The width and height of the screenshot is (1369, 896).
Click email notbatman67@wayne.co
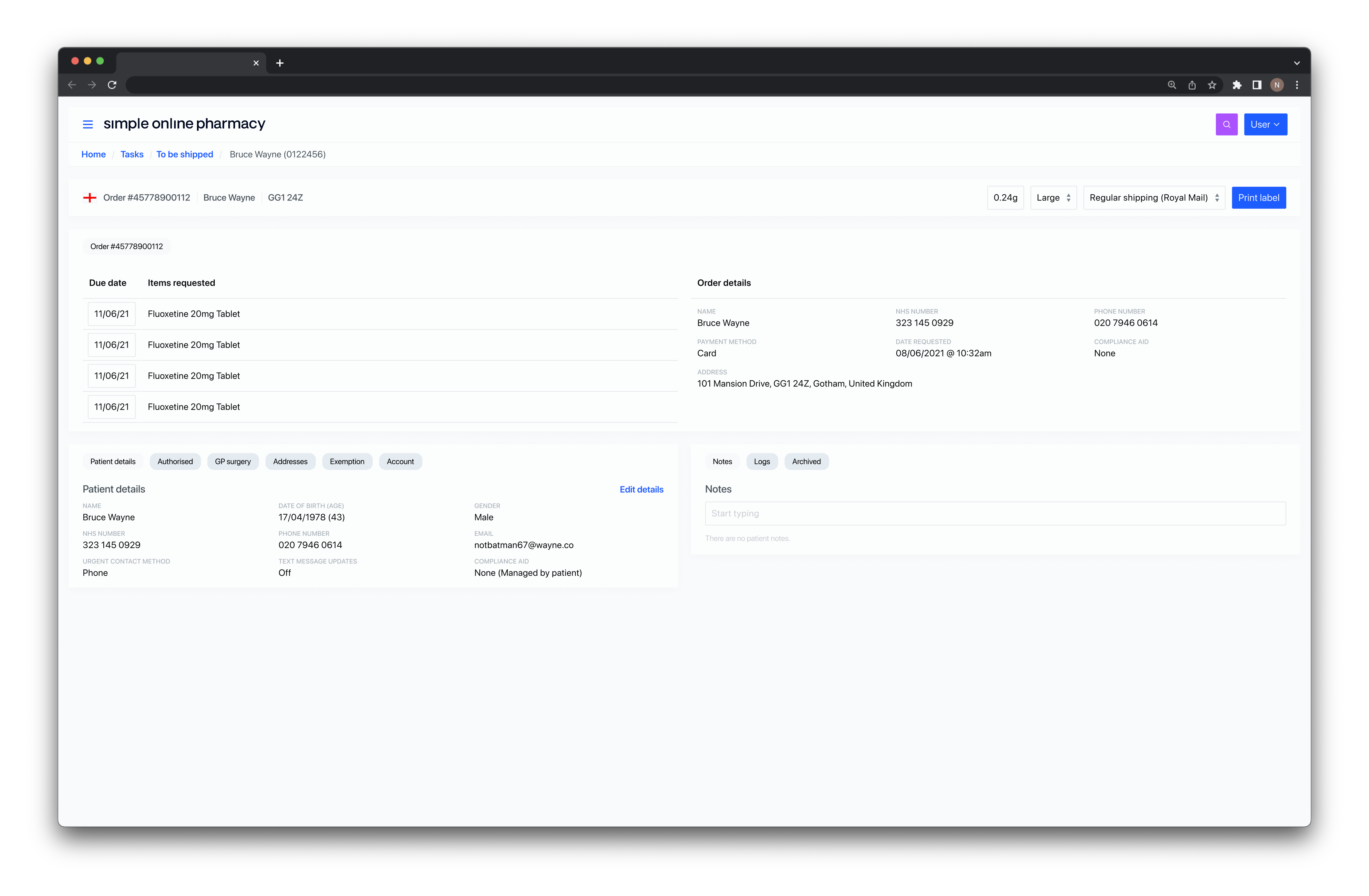[523, 545]
